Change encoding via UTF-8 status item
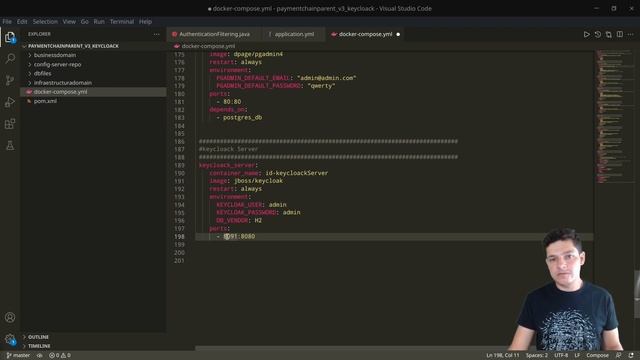The image size is (640, 360). 561,356
